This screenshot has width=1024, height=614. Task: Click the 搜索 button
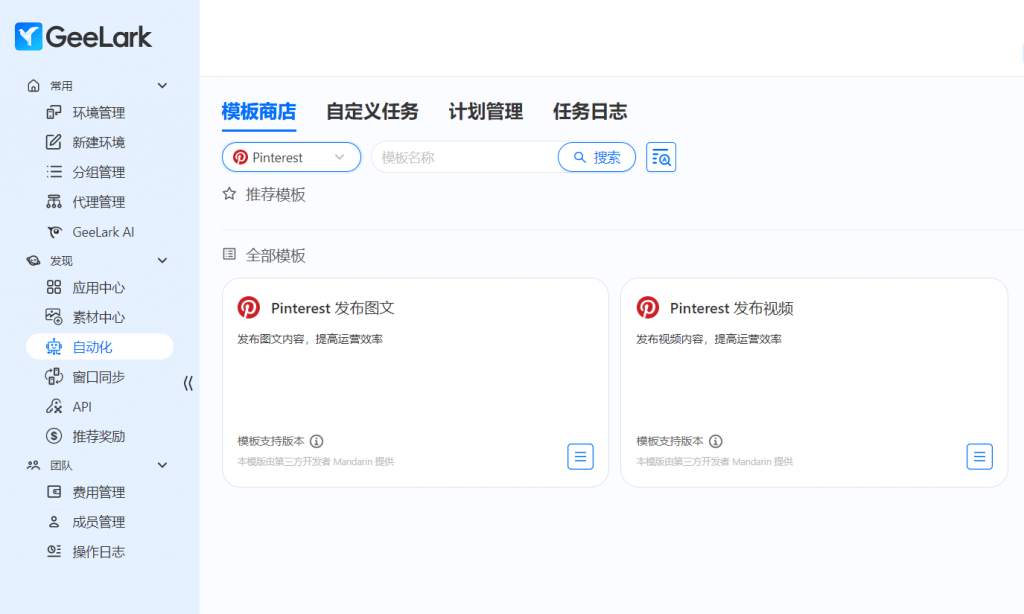coord(597,157)
